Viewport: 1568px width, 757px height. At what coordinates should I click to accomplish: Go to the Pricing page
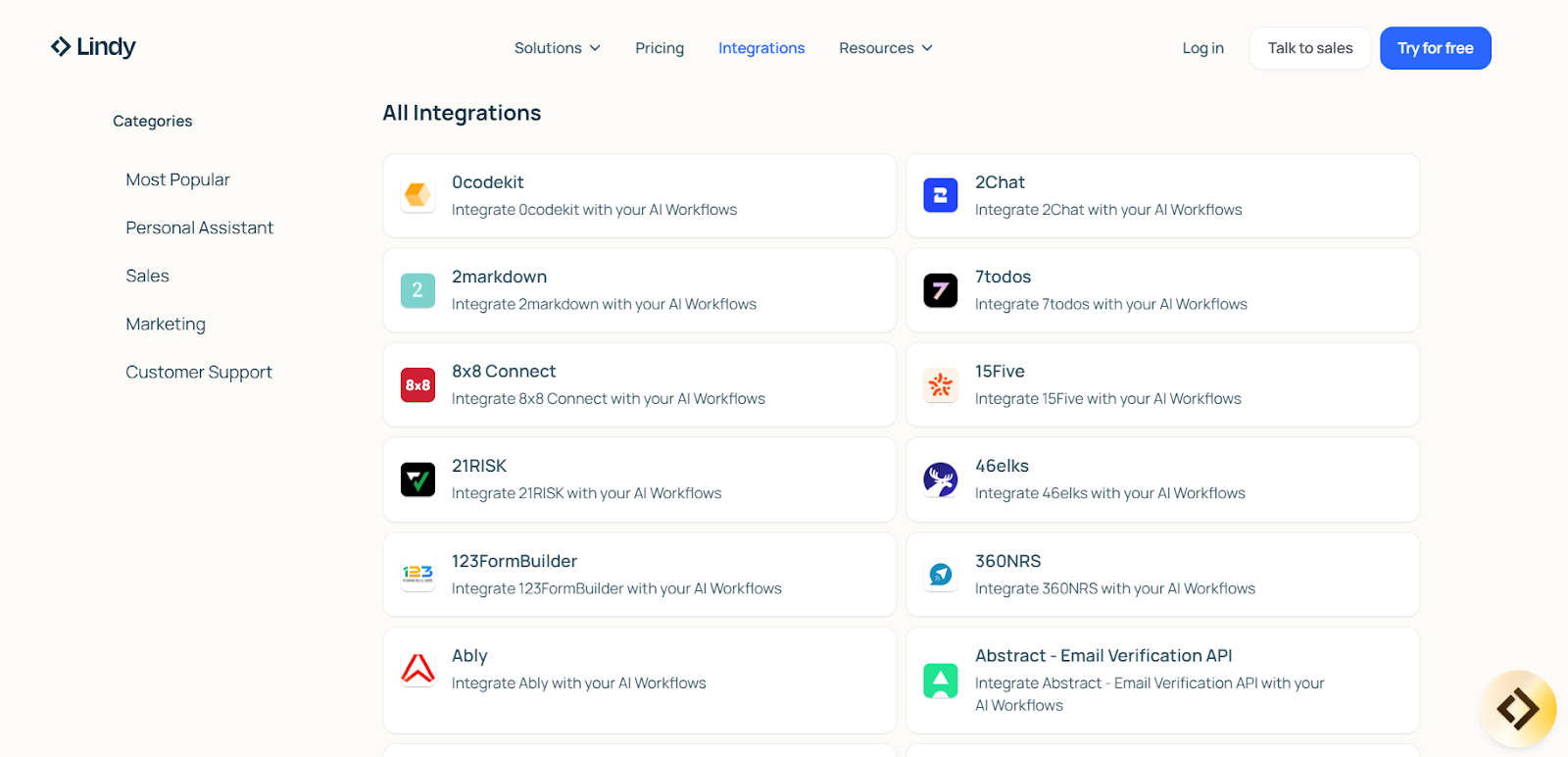660,48
